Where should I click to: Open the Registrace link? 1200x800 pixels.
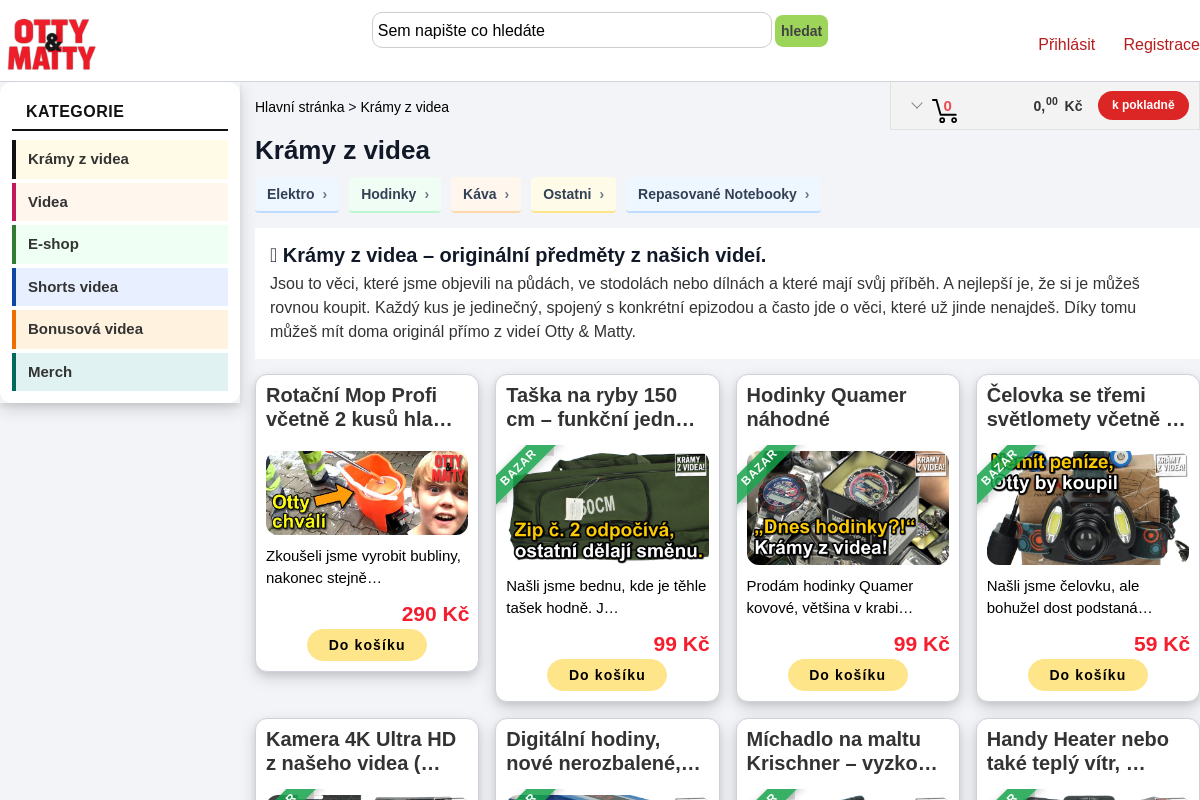(1161, 44)
